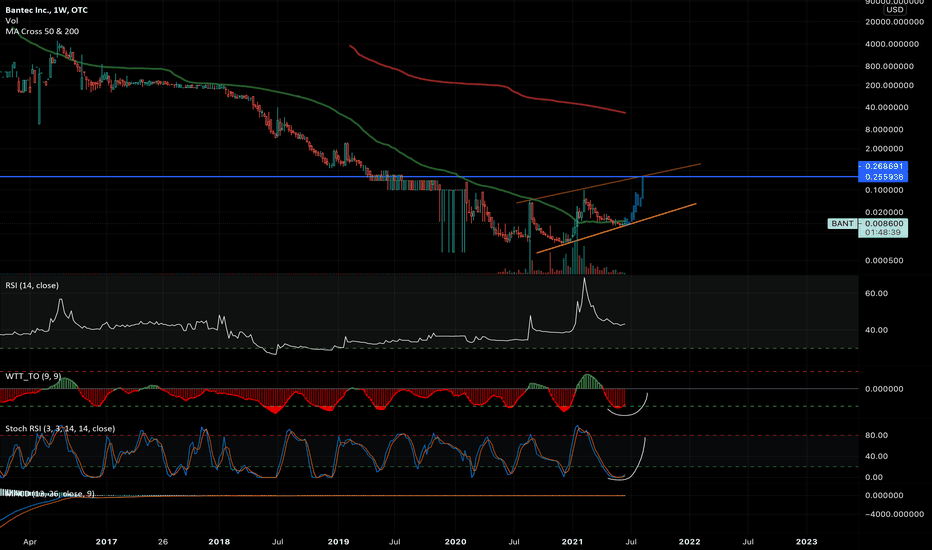Select the MA Cross 50 & 200 label

click(42, 32)
